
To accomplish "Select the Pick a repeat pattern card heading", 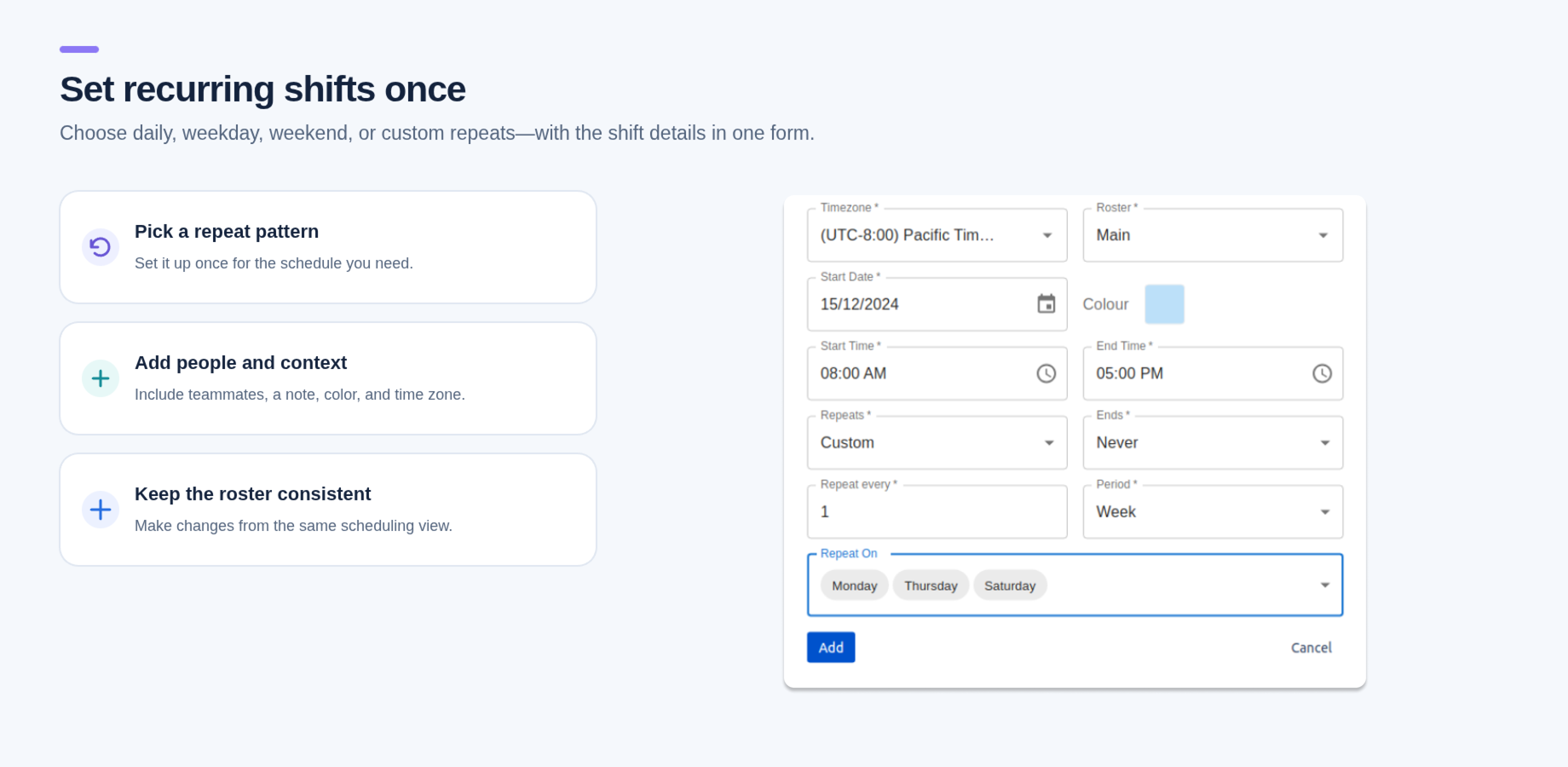I will pyautogui.click(x=227, y=232).
